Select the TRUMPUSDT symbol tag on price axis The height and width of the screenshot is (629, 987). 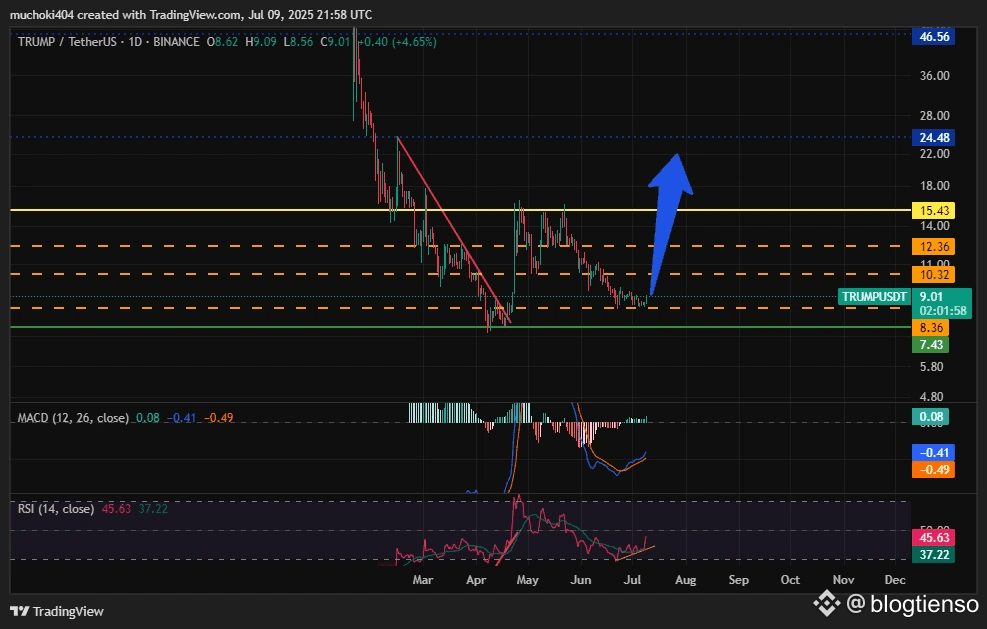(x=874, y=297)
